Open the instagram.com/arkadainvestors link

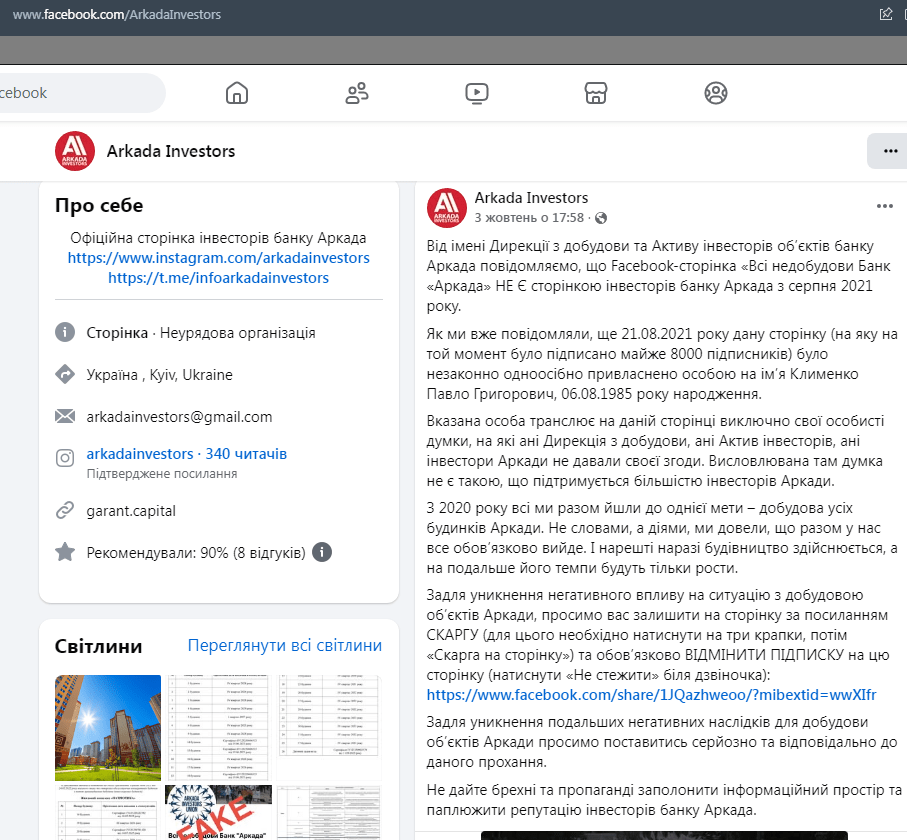pos(219,257)
